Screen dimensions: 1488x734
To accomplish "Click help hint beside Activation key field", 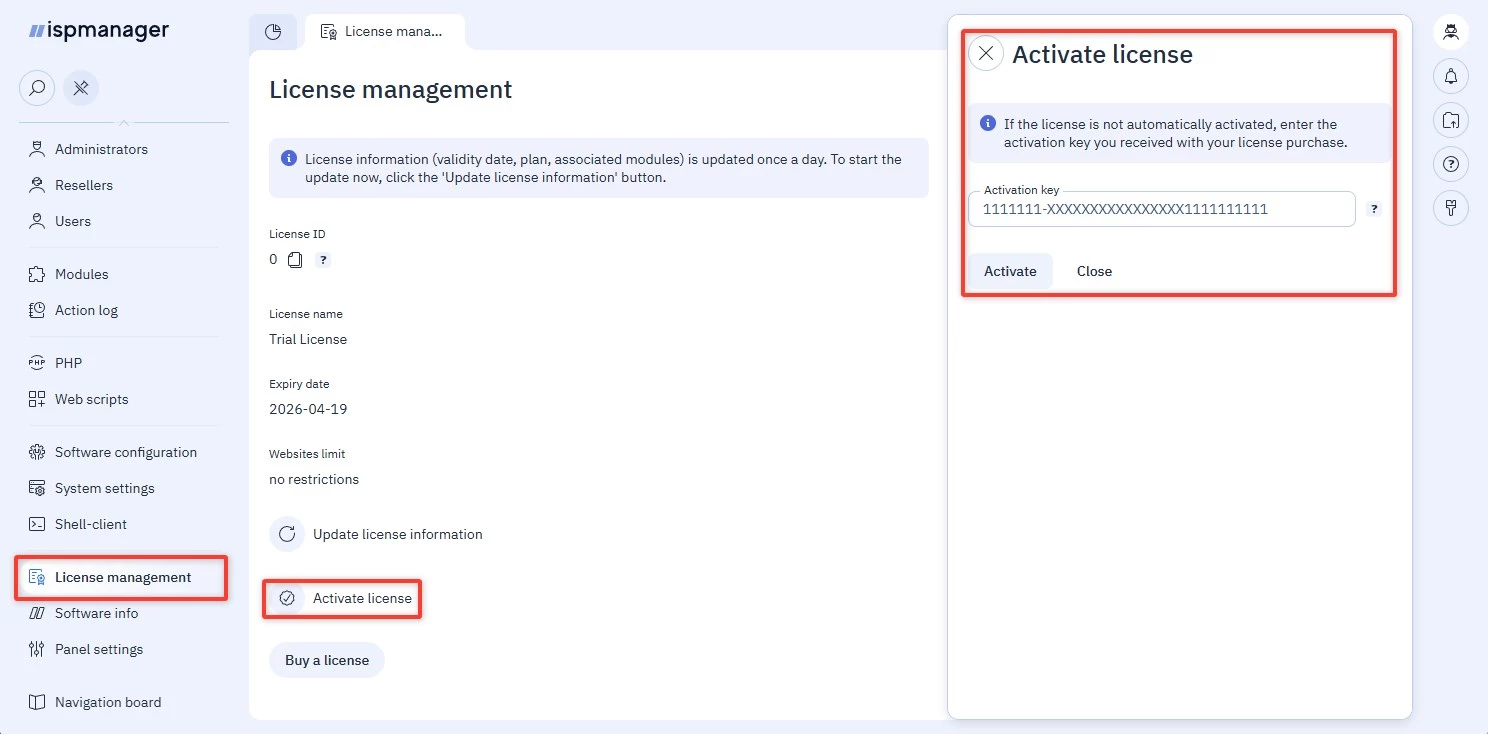I will tap(1374, 210).
